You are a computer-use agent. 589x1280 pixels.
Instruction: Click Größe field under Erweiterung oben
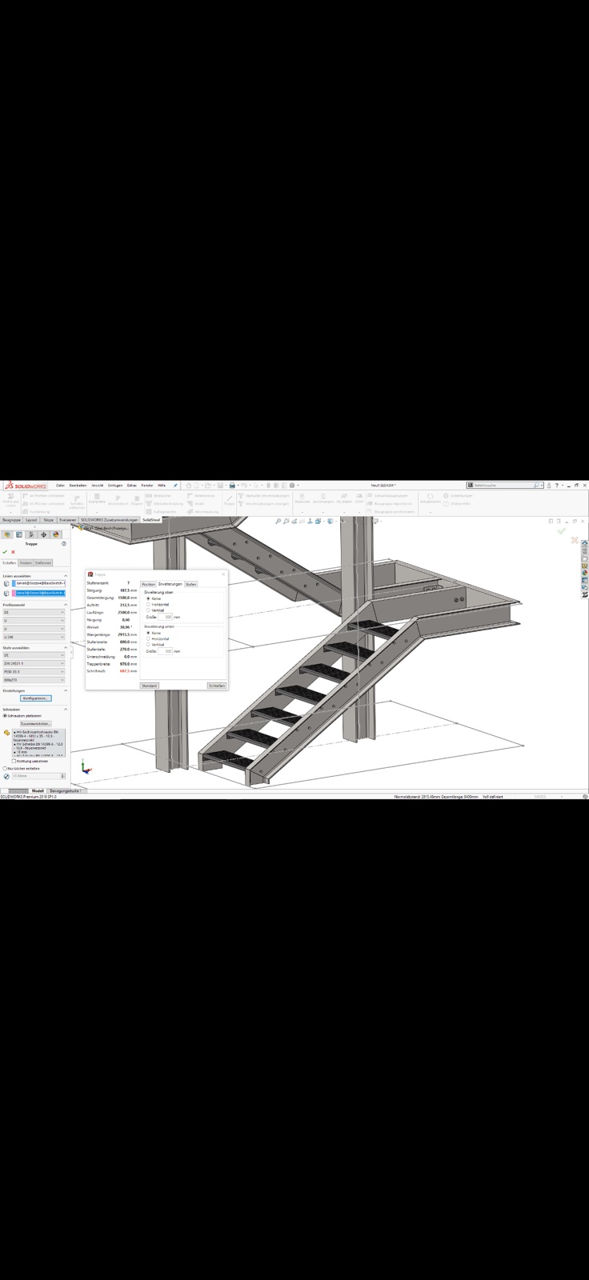click(x=166, y=617)
